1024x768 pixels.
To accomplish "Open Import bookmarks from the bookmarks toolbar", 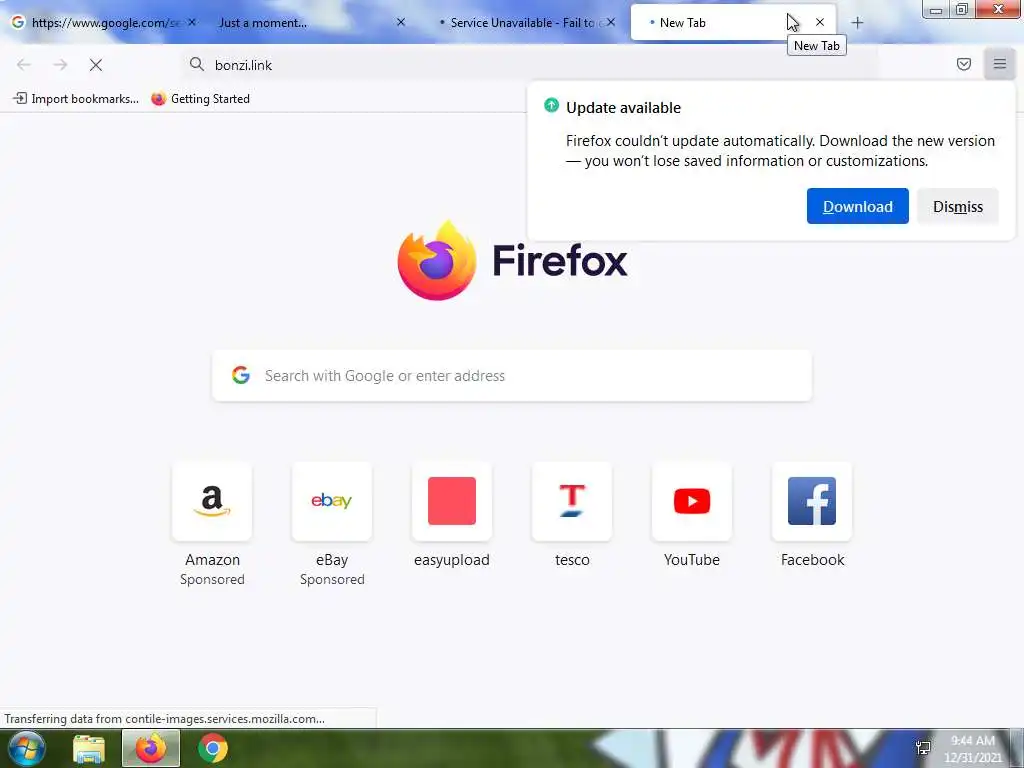I will 76,99.
